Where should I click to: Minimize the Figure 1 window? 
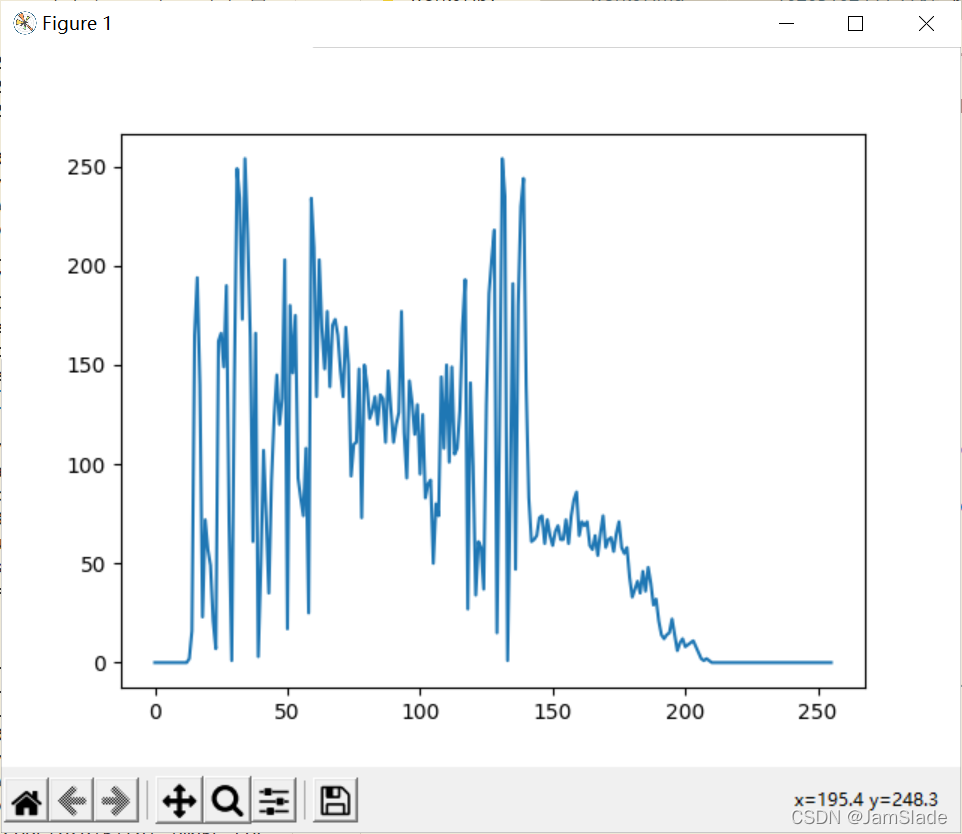click(787, 23)
